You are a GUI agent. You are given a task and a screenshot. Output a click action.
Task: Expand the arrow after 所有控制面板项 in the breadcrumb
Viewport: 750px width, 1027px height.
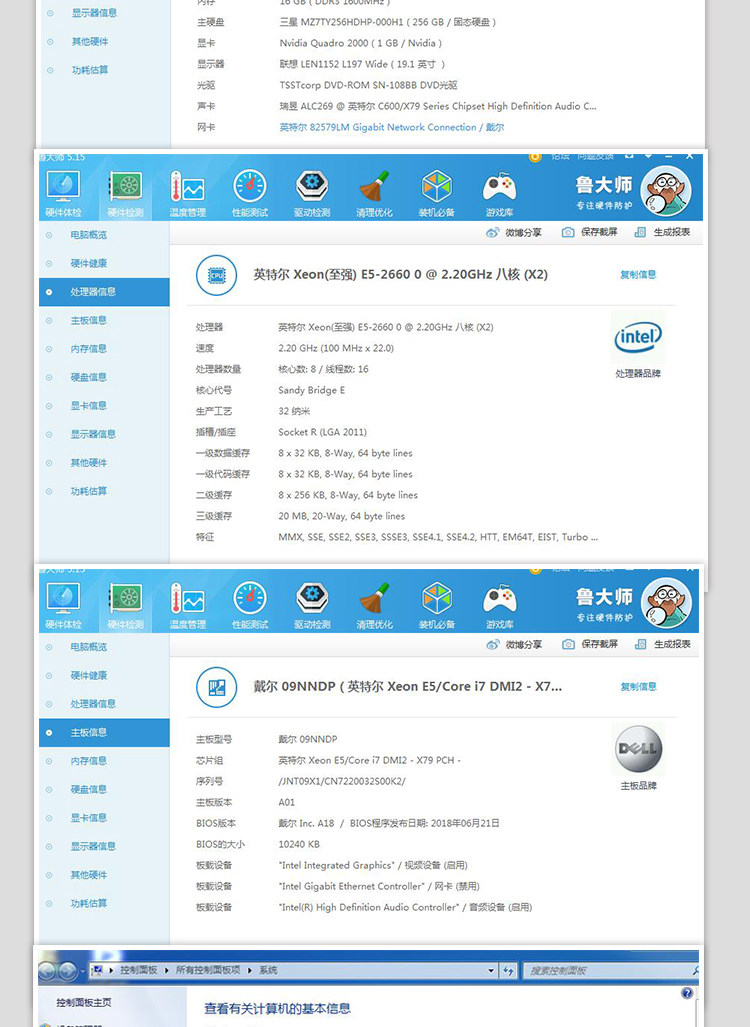click(250, 971)
